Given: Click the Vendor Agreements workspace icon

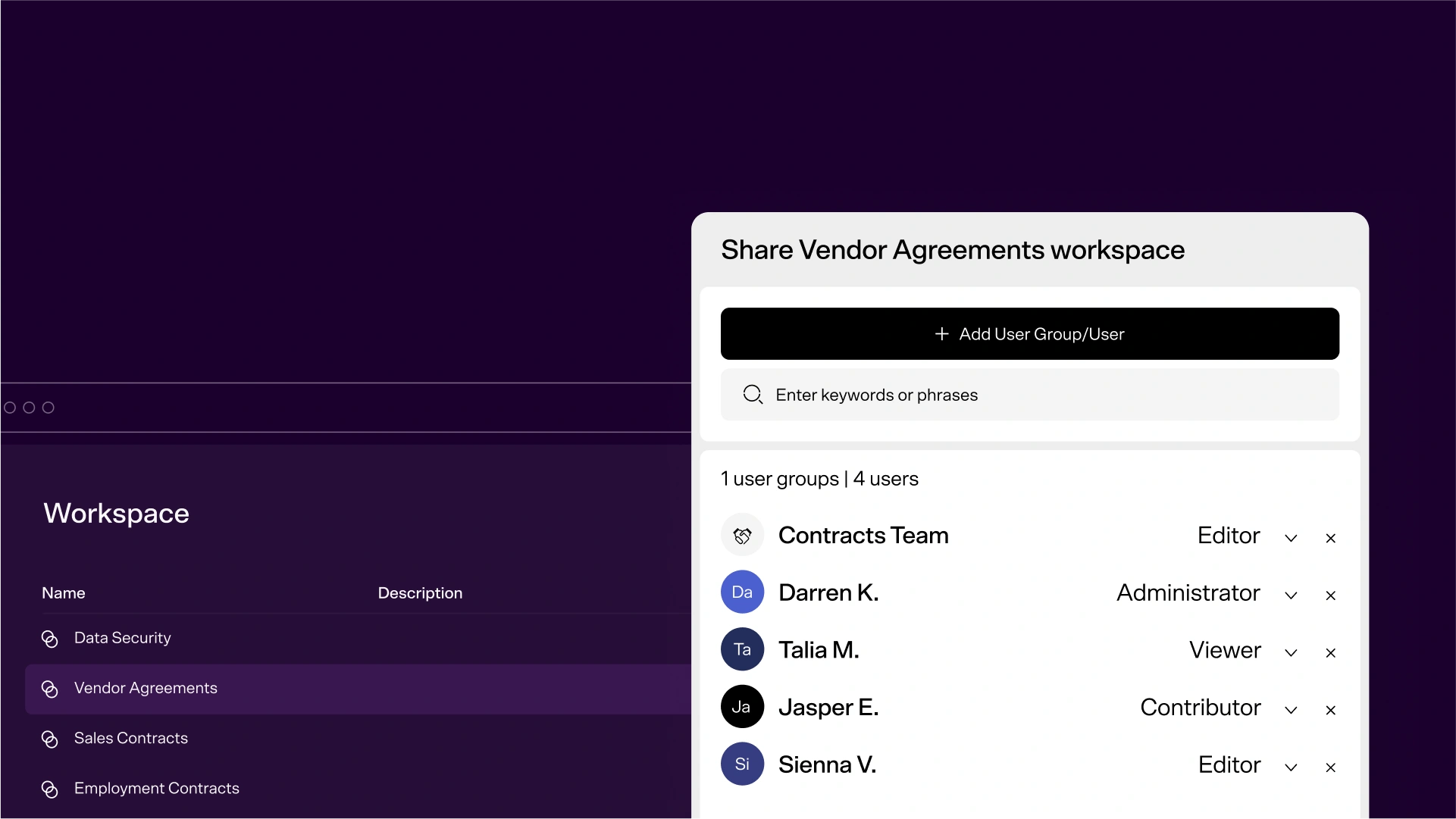Looking at the screenshot, I should click(50, 689).
